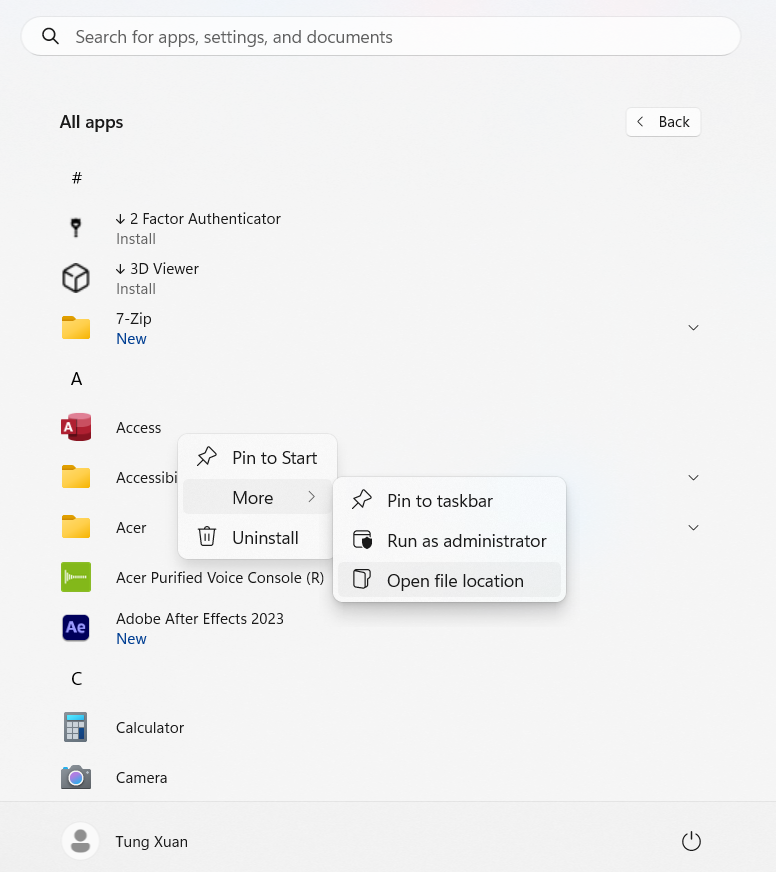This screenshot has width=776, height=872.
Task: Click the # section letter header
Action: [x=77, y=178]
